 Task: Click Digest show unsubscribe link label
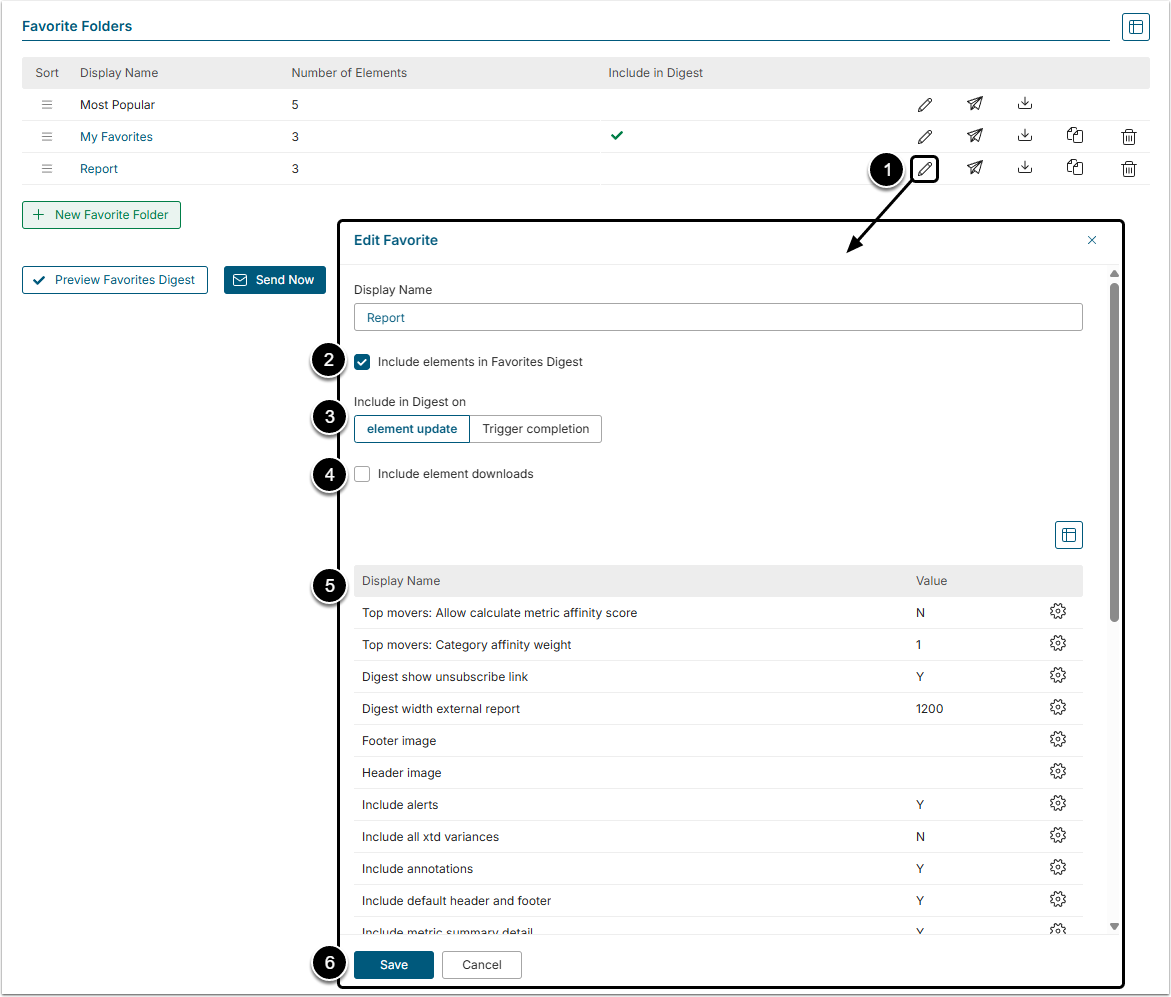(x=444, y=677)
